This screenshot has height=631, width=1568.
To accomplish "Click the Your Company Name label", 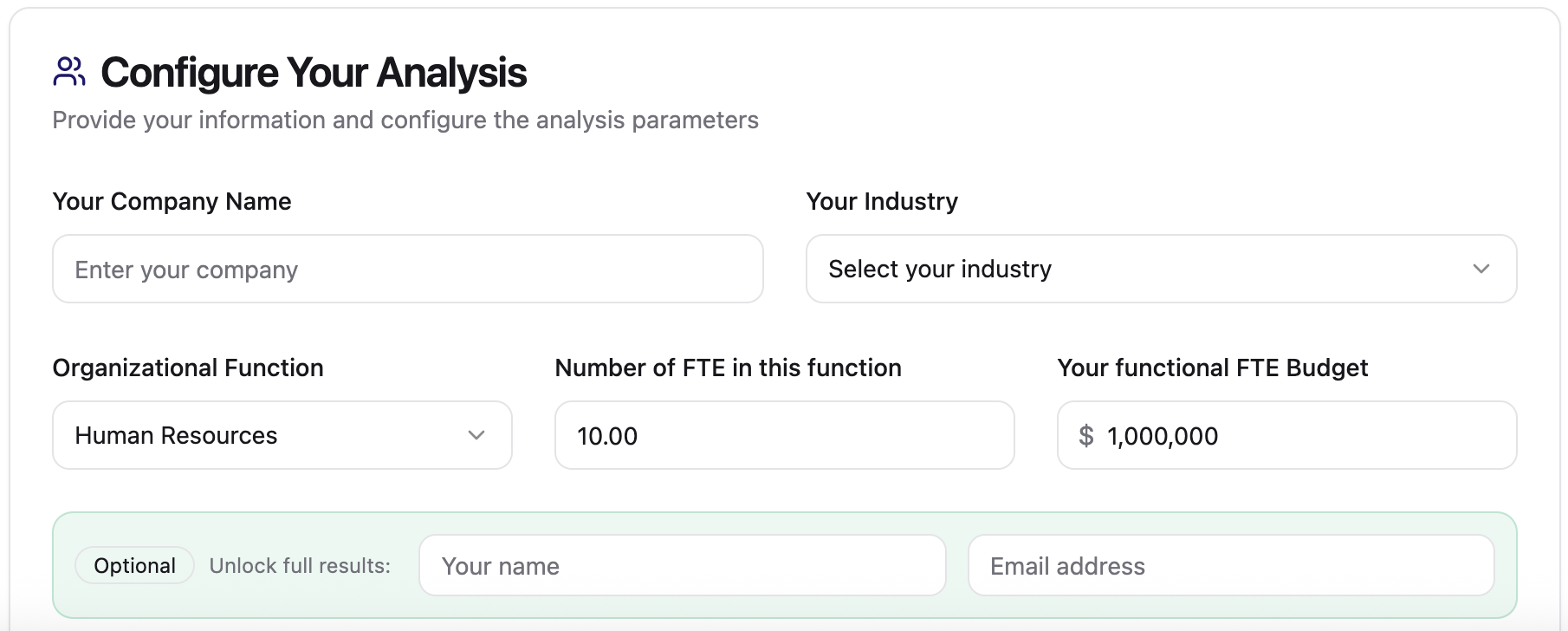I will [x=172, y=201].
